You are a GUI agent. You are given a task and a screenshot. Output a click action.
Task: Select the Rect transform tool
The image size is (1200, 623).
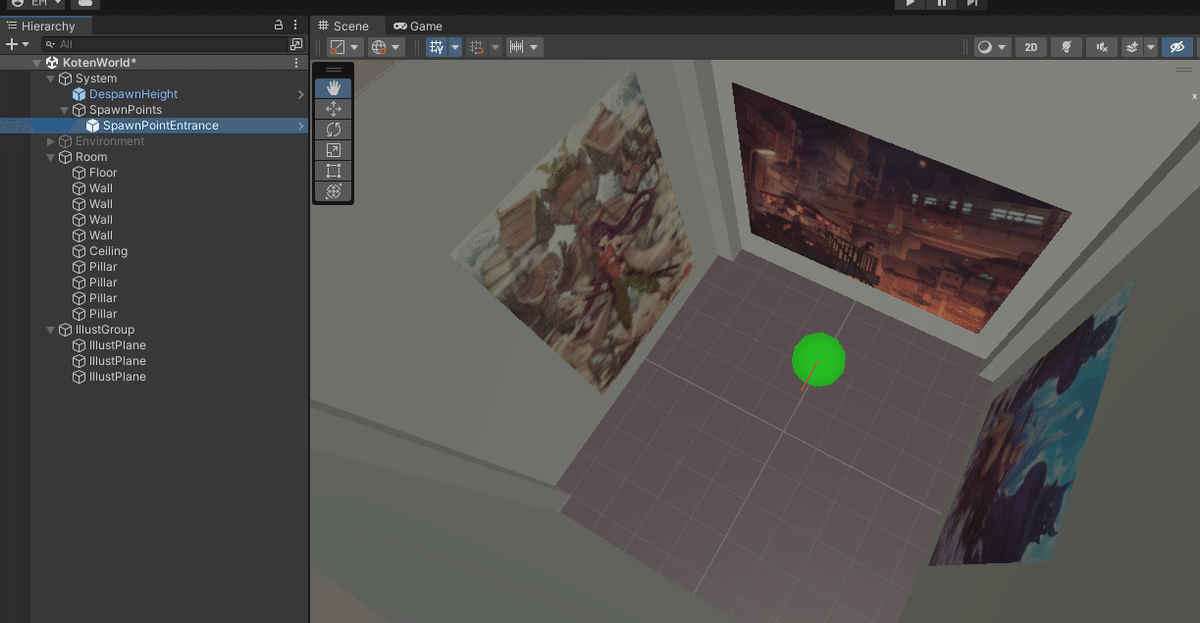point(334,170)
